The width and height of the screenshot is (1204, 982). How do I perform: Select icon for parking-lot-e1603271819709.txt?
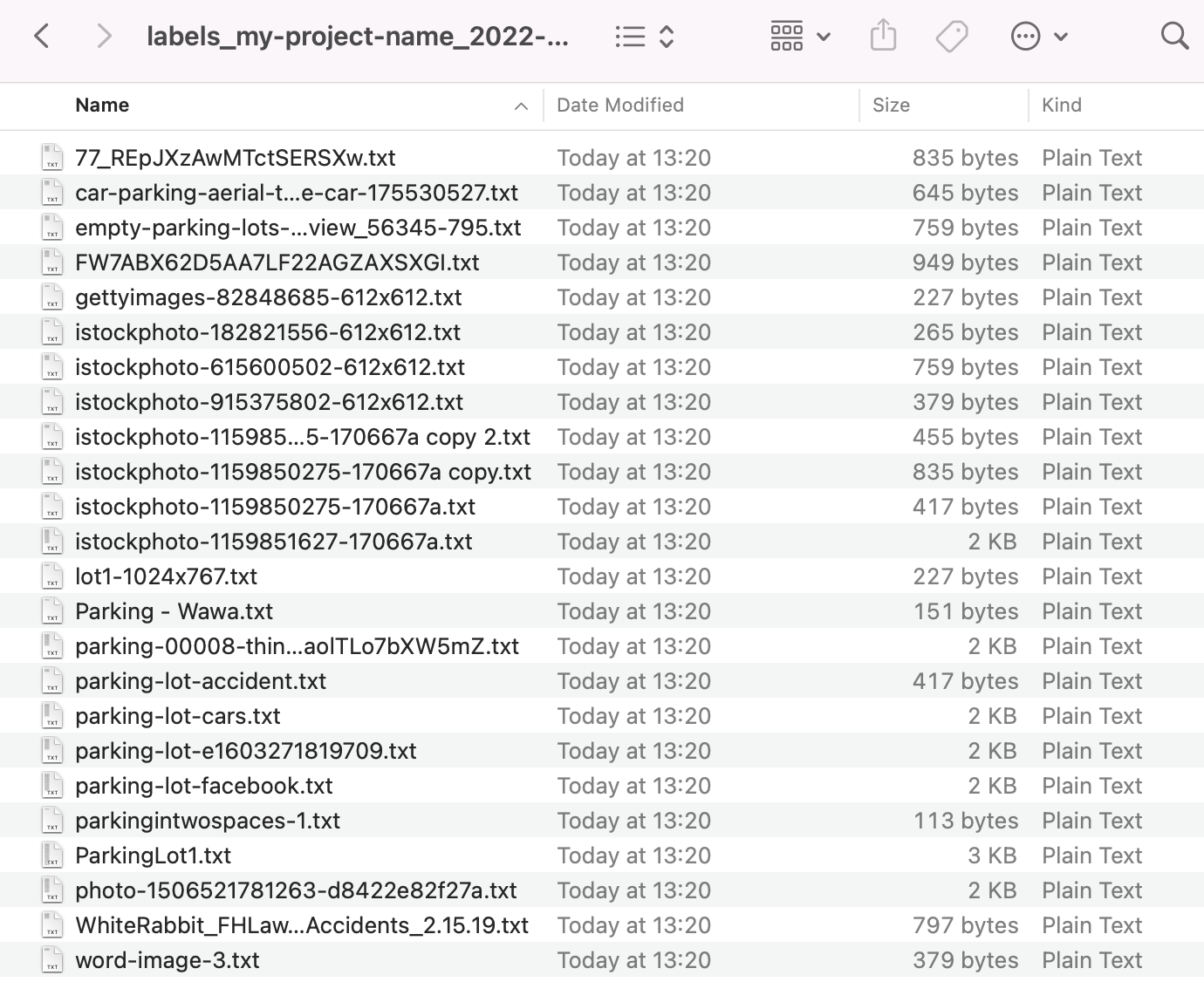pyautogui.click(x=52, y=751)
